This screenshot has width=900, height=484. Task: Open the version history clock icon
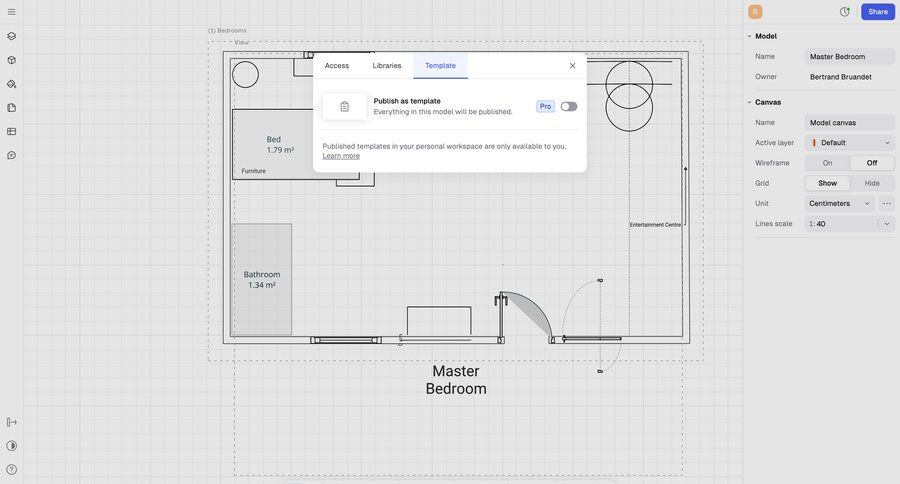(x=845, y=11)
